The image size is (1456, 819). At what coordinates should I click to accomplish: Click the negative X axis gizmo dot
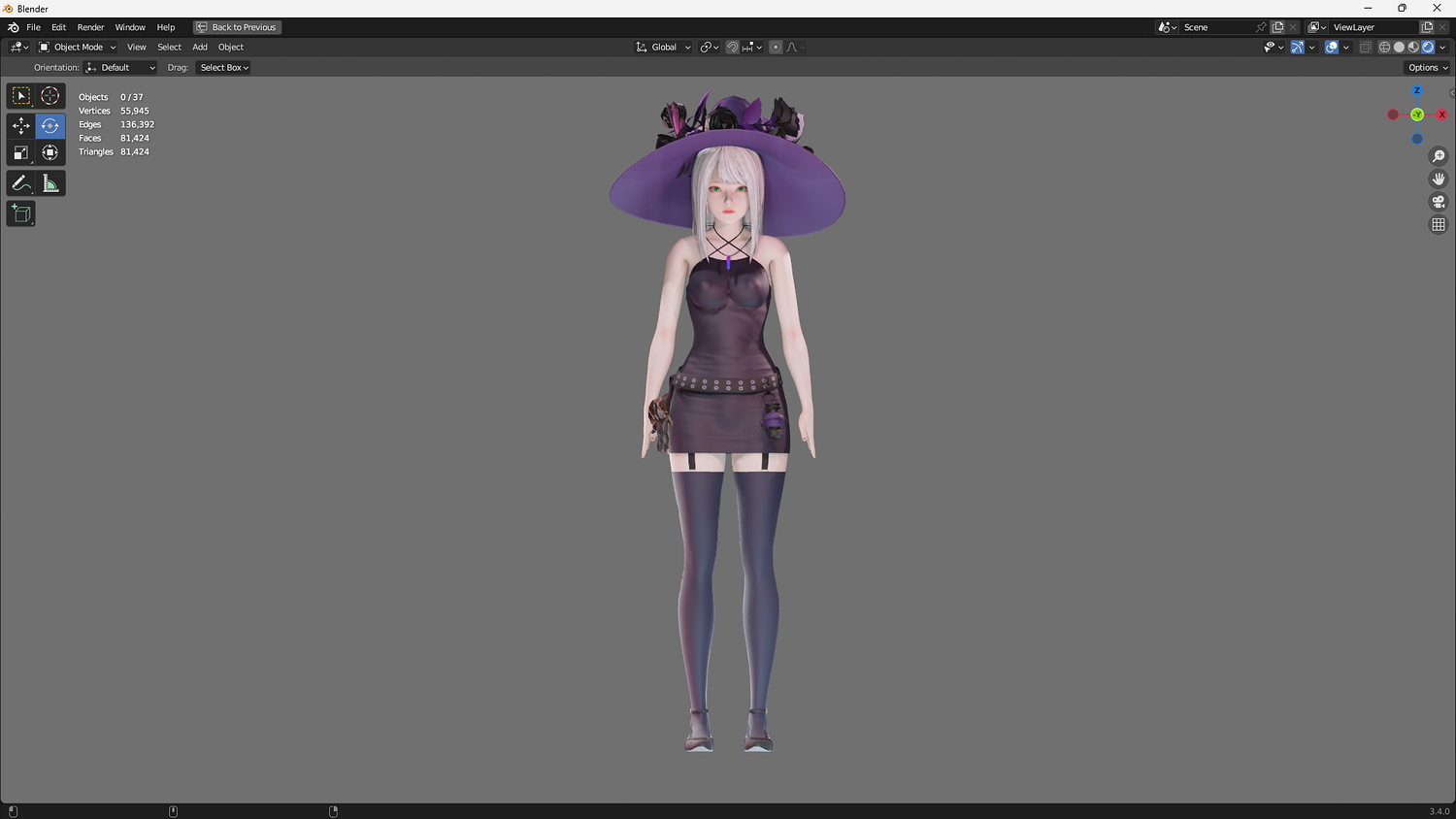click(x=1393, y=115)
